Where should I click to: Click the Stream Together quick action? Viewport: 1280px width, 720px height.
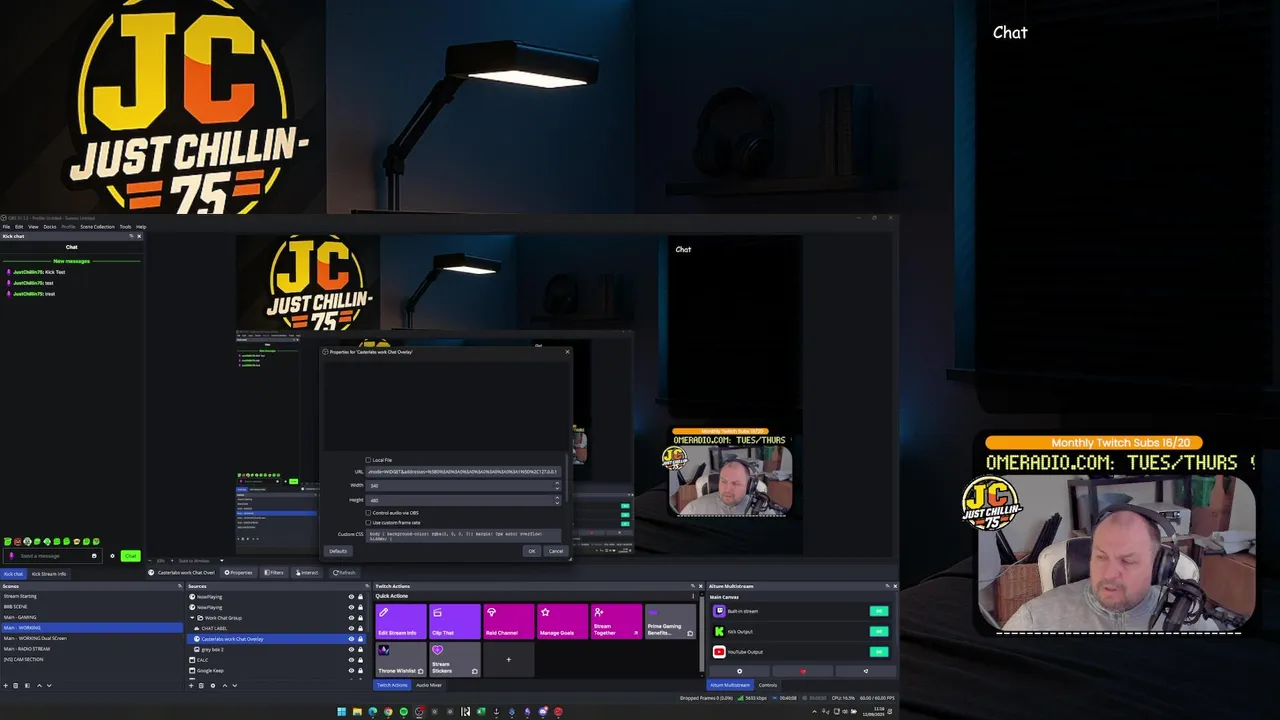coord(616,621)
